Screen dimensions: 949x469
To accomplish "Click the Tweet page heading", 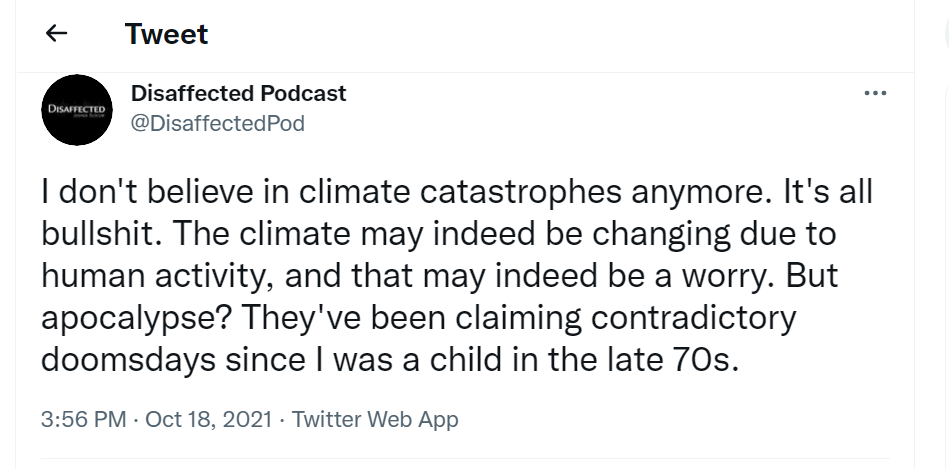I will 166,33.
